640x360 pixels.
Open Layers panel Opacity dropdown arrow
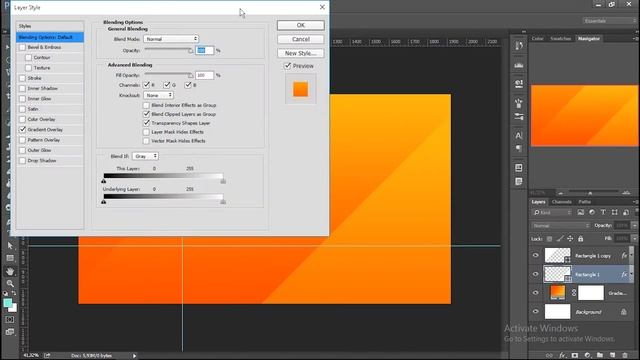point(635,226)
